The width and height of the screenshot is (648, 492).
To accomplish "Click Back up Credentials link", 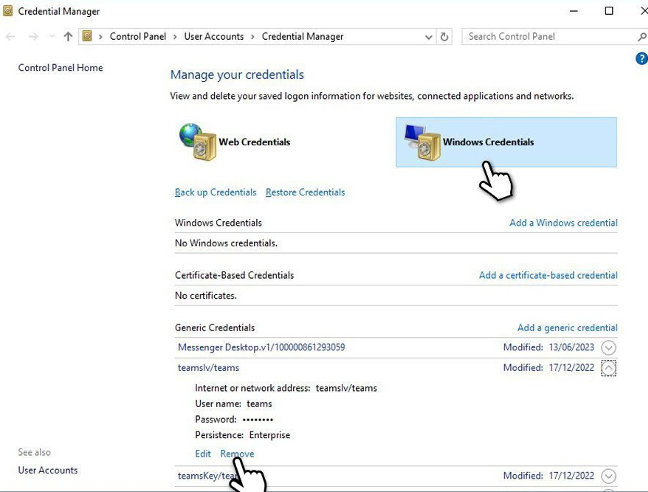I will pos(215,193).
